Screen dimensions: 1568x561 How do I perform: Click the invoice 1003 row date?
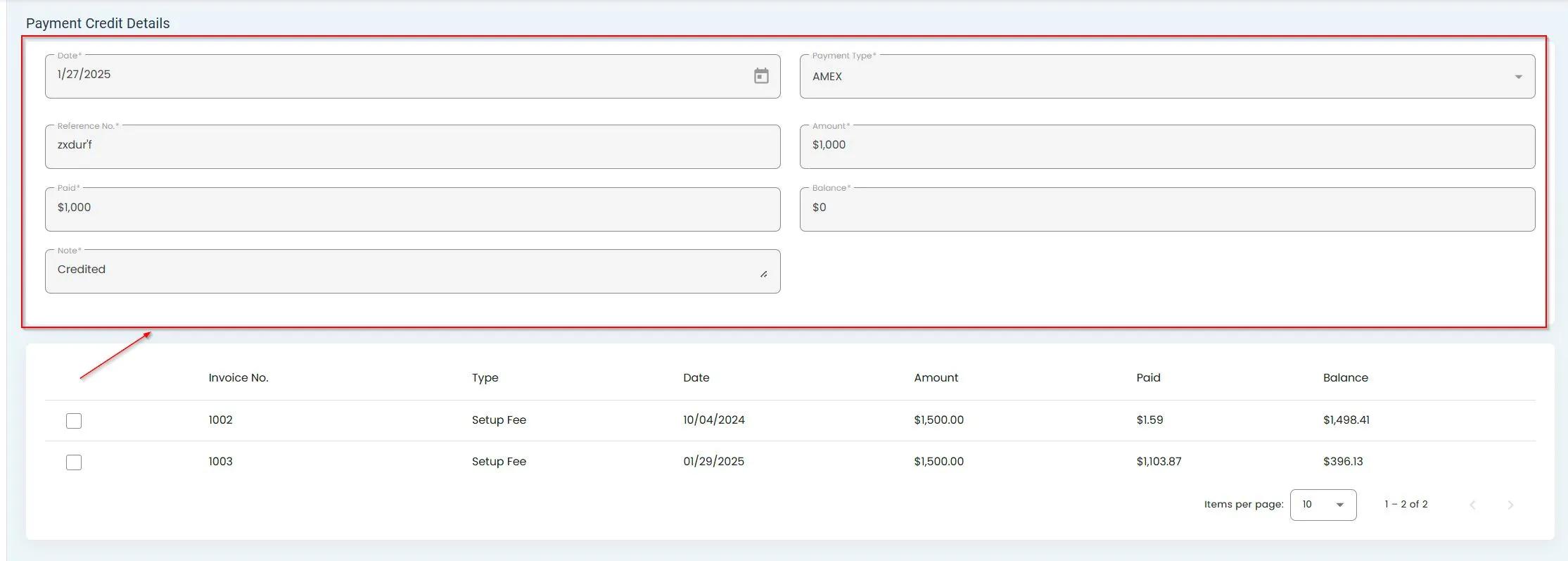pyautogui.click(x=713, y=462)
